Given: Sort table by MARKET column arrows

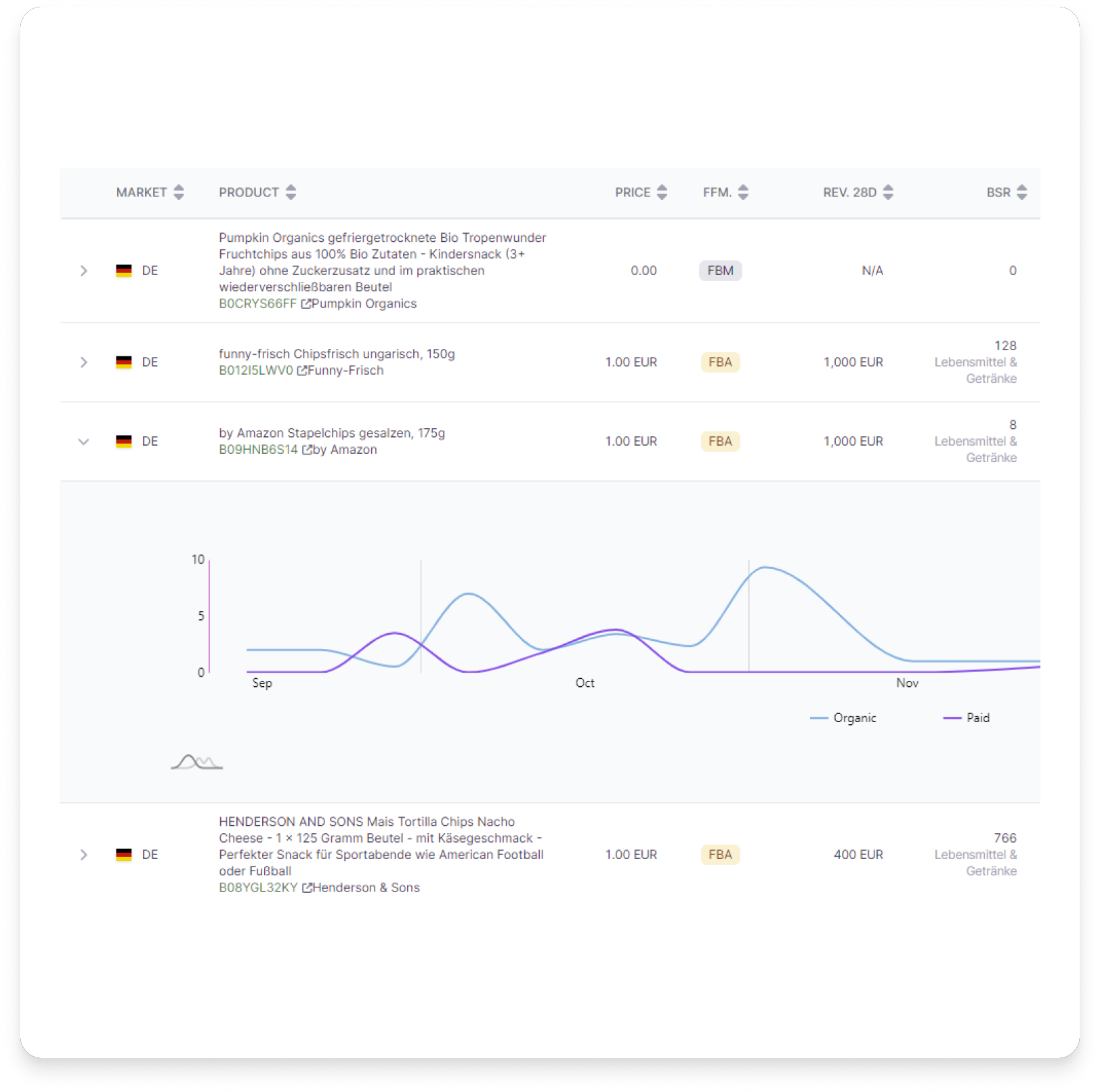Looking at the screenshot, I should click(x=179, y=192).
